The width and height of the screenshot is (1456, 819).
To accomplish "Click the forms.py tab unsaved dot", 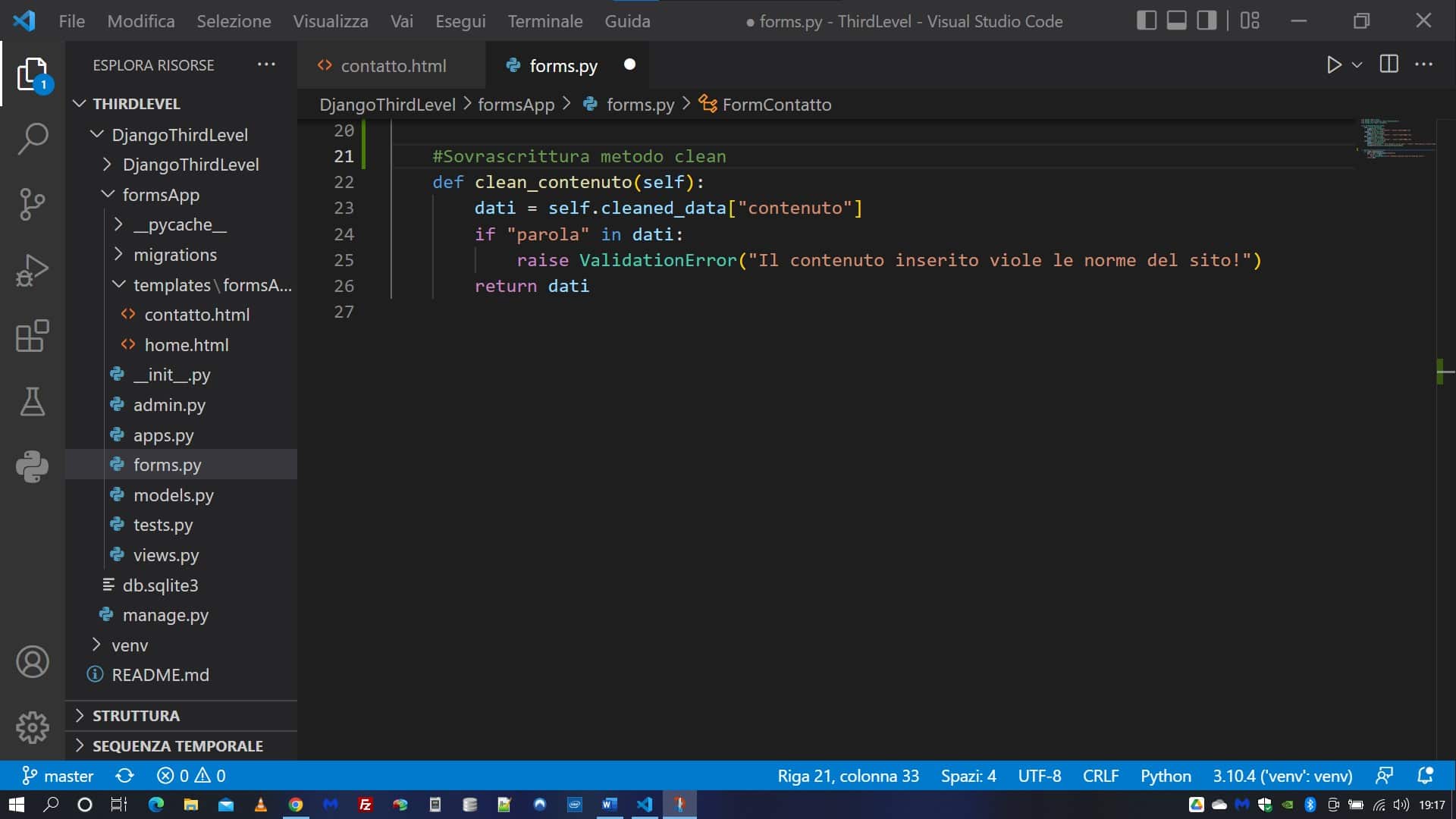I will pyautogui.click(x=629, y=64).
